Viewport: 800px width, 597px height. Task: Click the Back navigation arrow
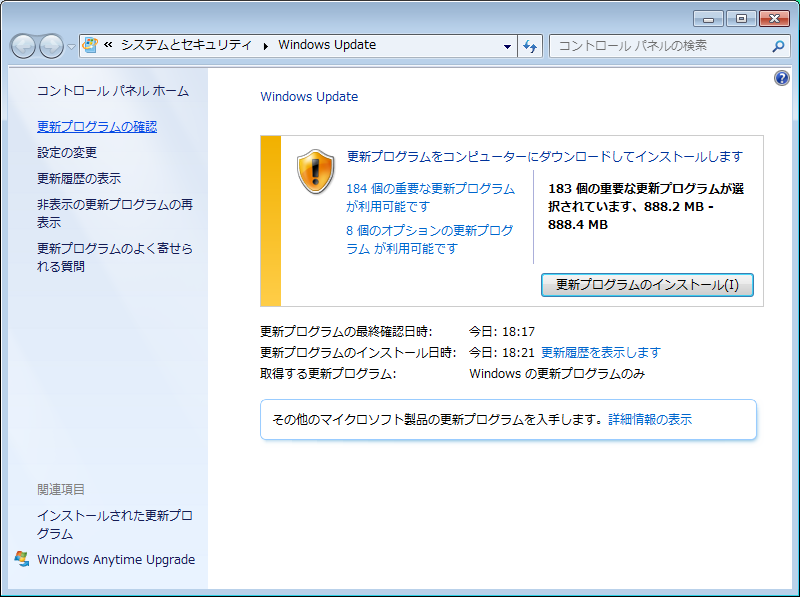pos(23,46)
